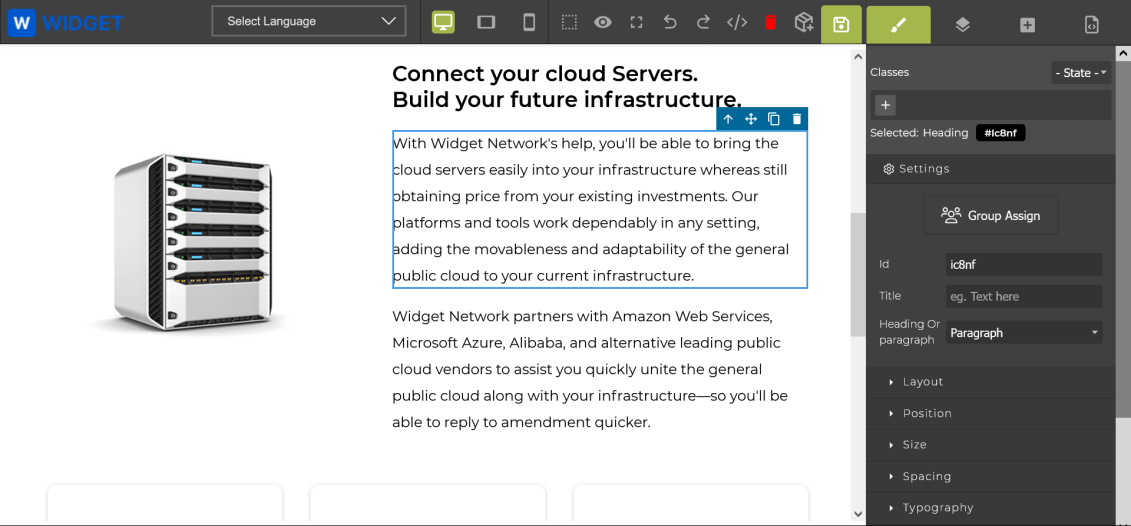The height and width of the screenshot is (526, 1131).
Task: Select parent element arrow icon
Action: (728, 119)
